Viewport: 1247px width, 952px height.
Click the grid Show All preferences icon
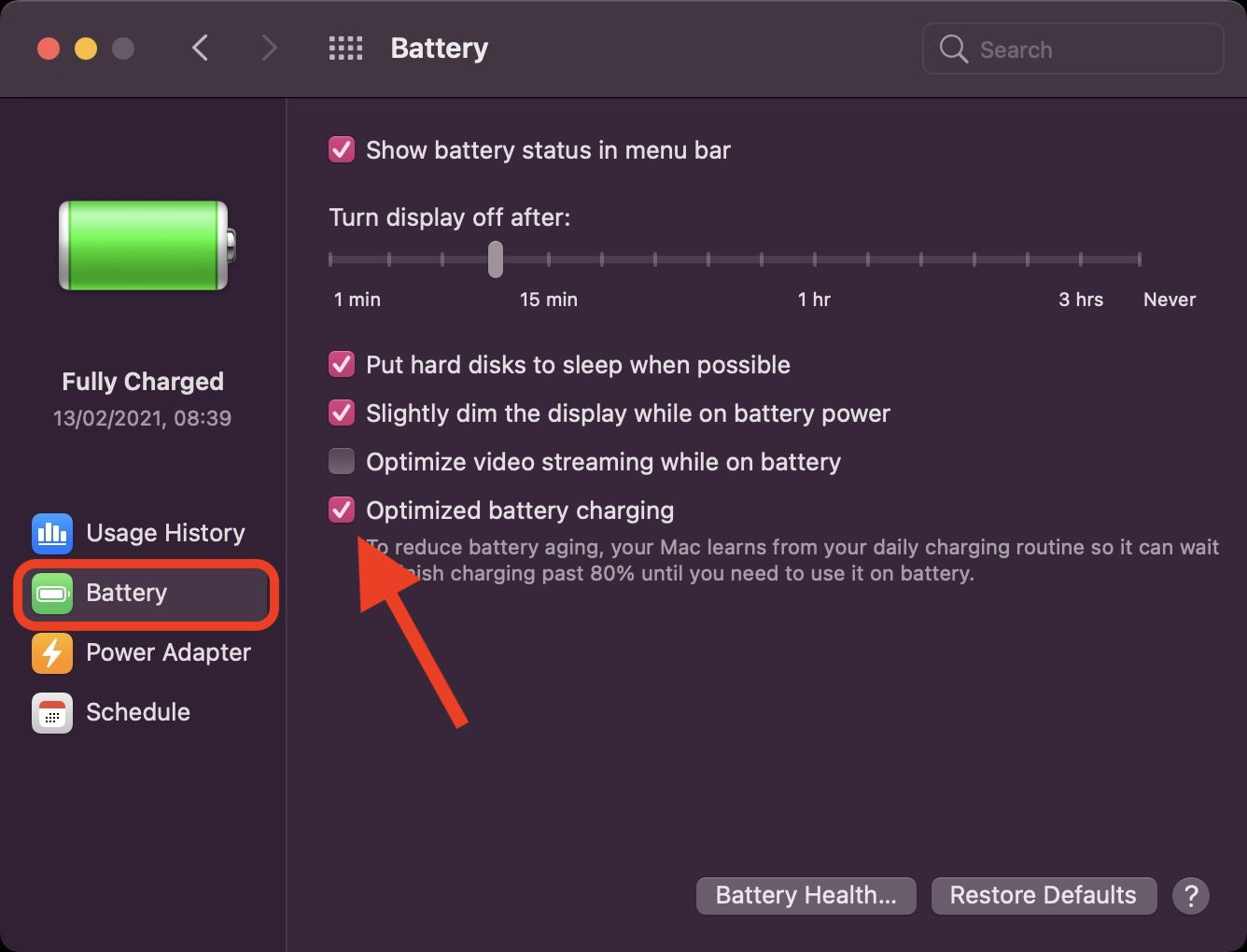pos(345,48)
